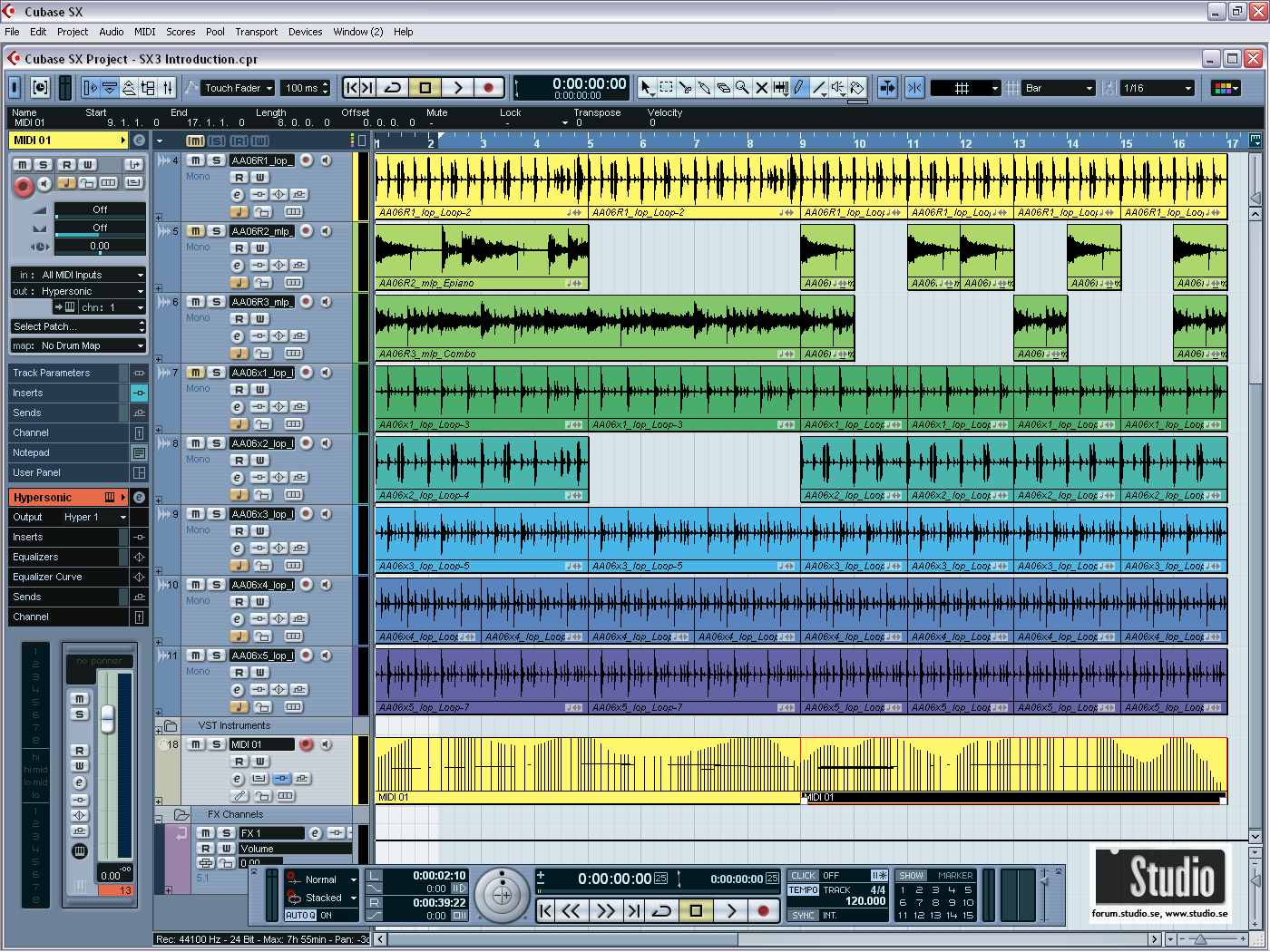
Task: Open the Equalizer Curve section
Action: tap(69, 577)
